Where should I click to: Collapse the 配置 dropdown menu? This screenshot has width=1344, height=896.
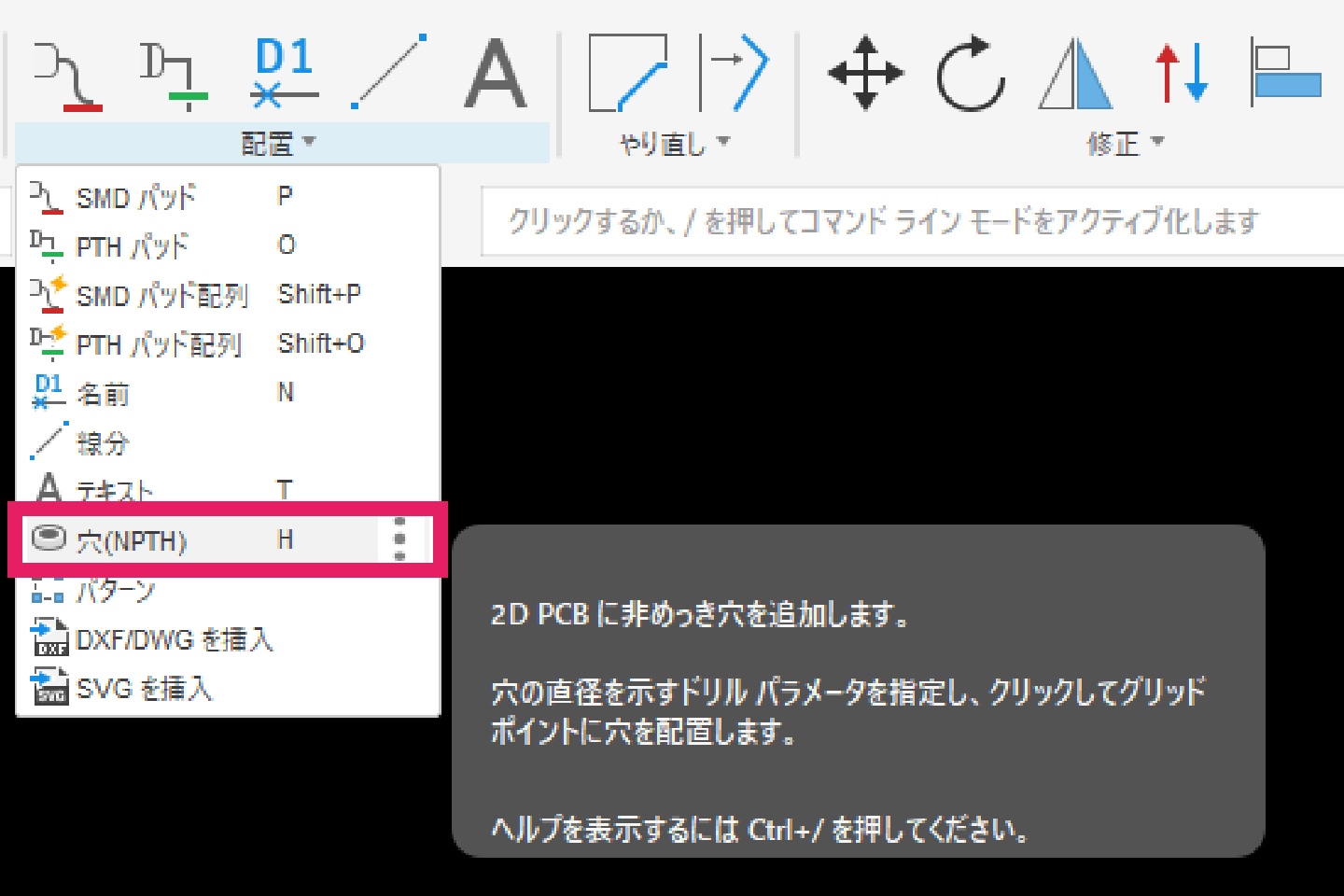click(x=279, y=143)
